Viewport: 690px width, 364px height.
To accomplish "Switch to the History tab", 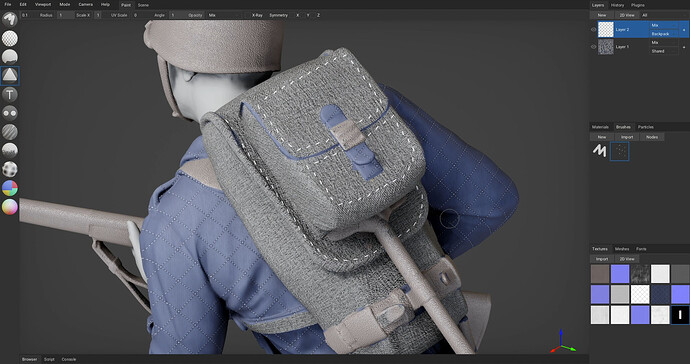I will 617,5.
